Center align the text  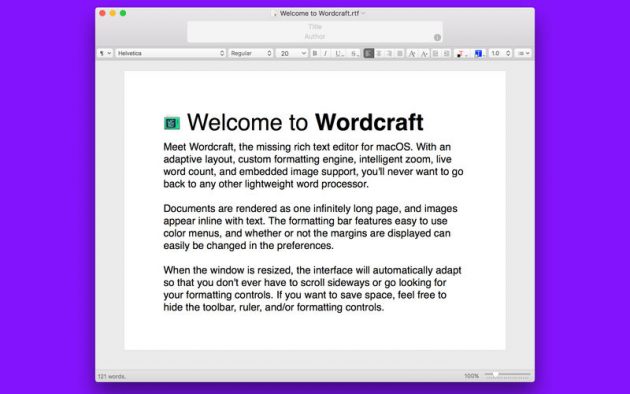(x=379, y=53)
